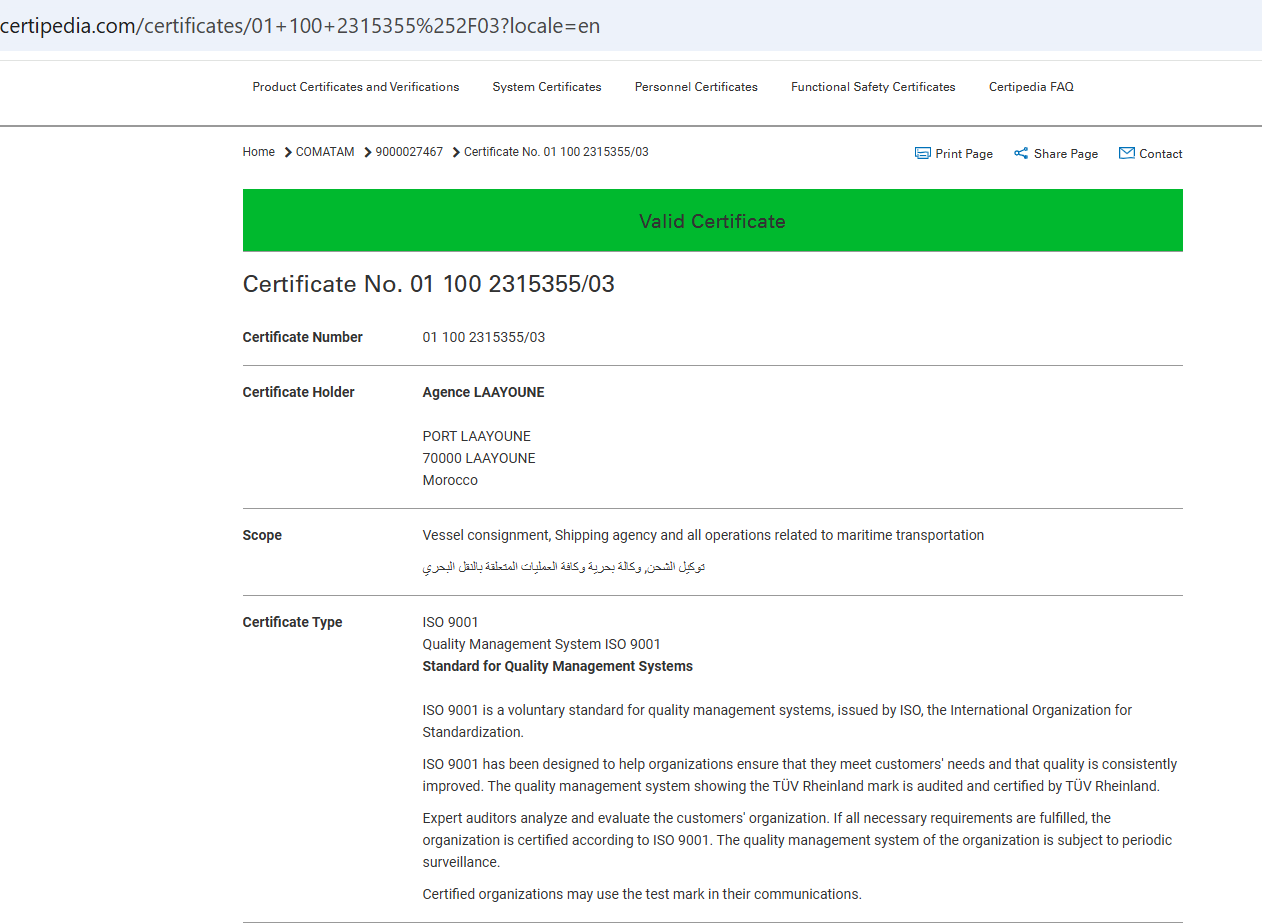Click the Certificate Type label
This screenshot has height=923, width=1262.
point(293,622)
